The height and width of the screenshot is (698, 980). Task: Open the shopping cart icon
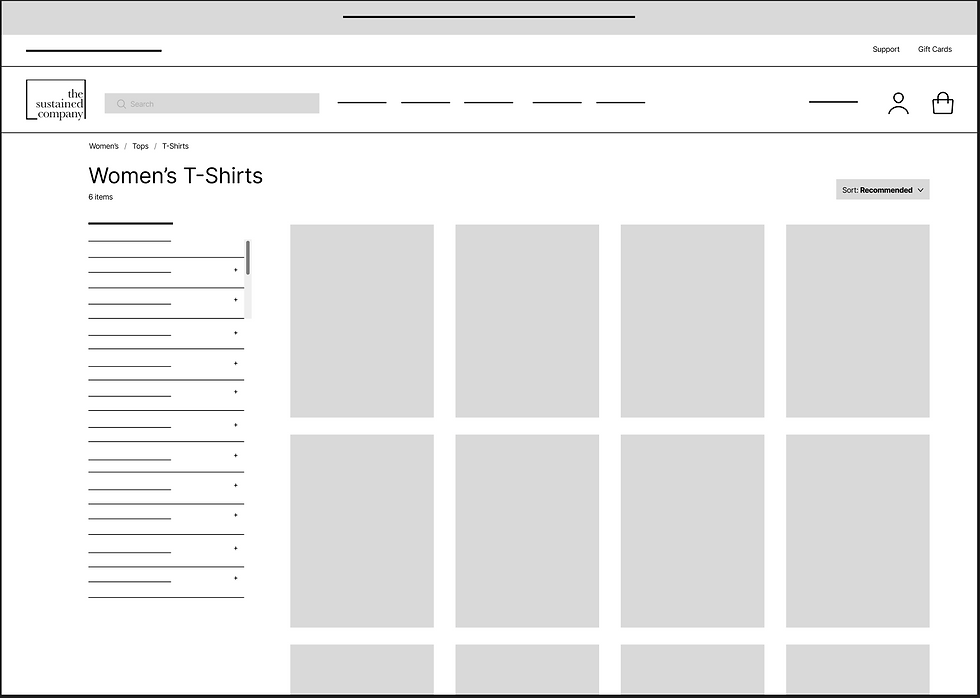pos(942,103)
